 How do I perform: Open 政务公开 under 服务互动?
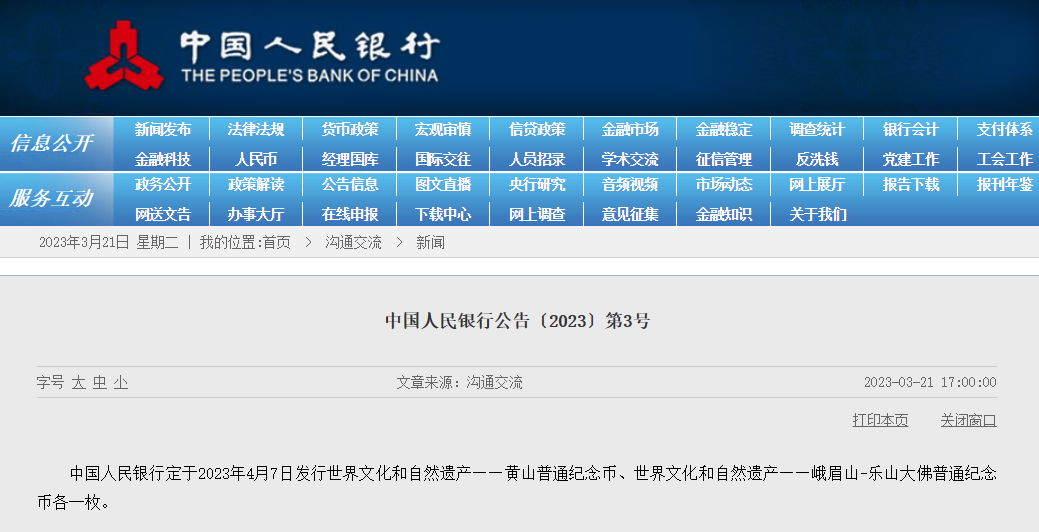(162, 184)
